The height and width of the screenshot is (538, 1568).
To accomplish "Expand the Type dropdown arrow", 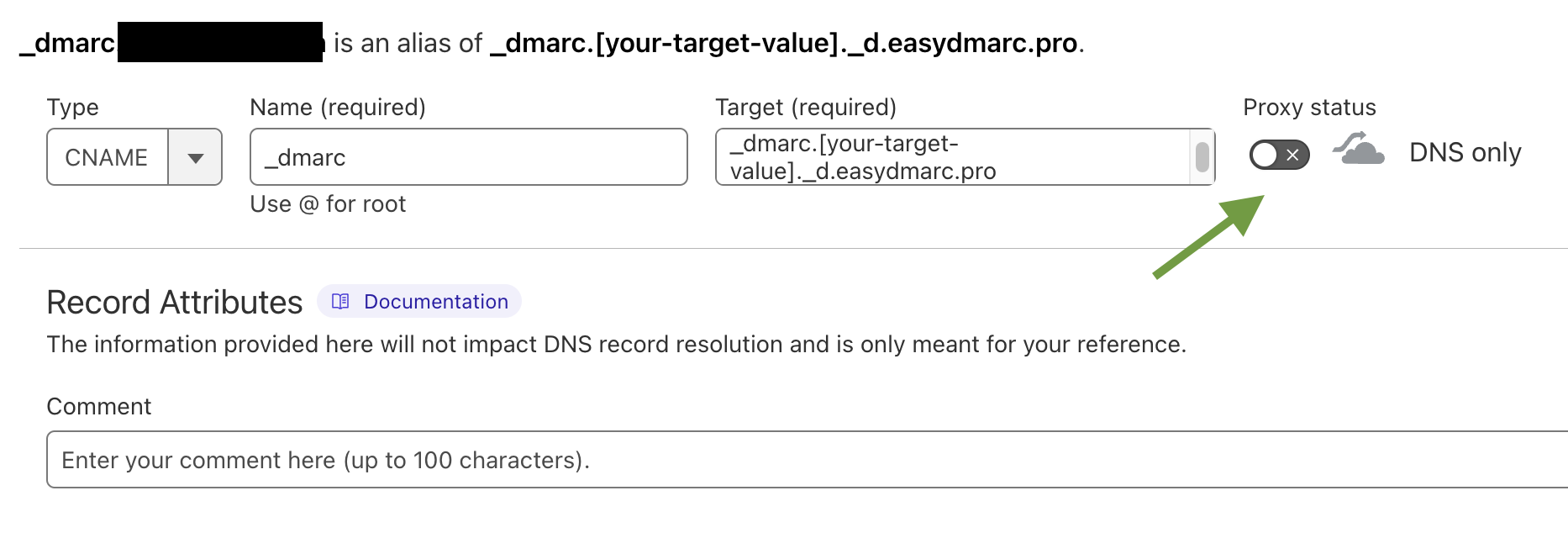I will pos(195,157).
